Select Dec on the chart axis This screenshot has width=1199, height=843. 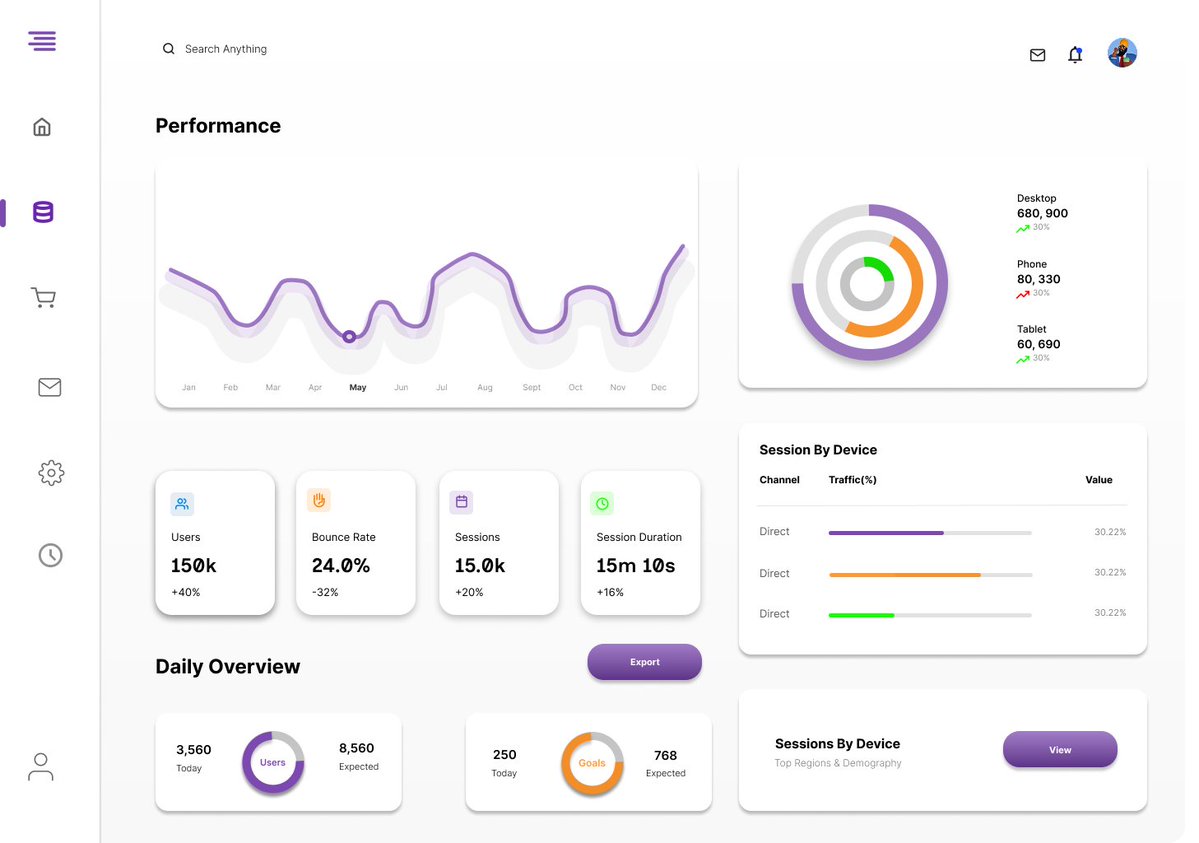tap(658, 387)
